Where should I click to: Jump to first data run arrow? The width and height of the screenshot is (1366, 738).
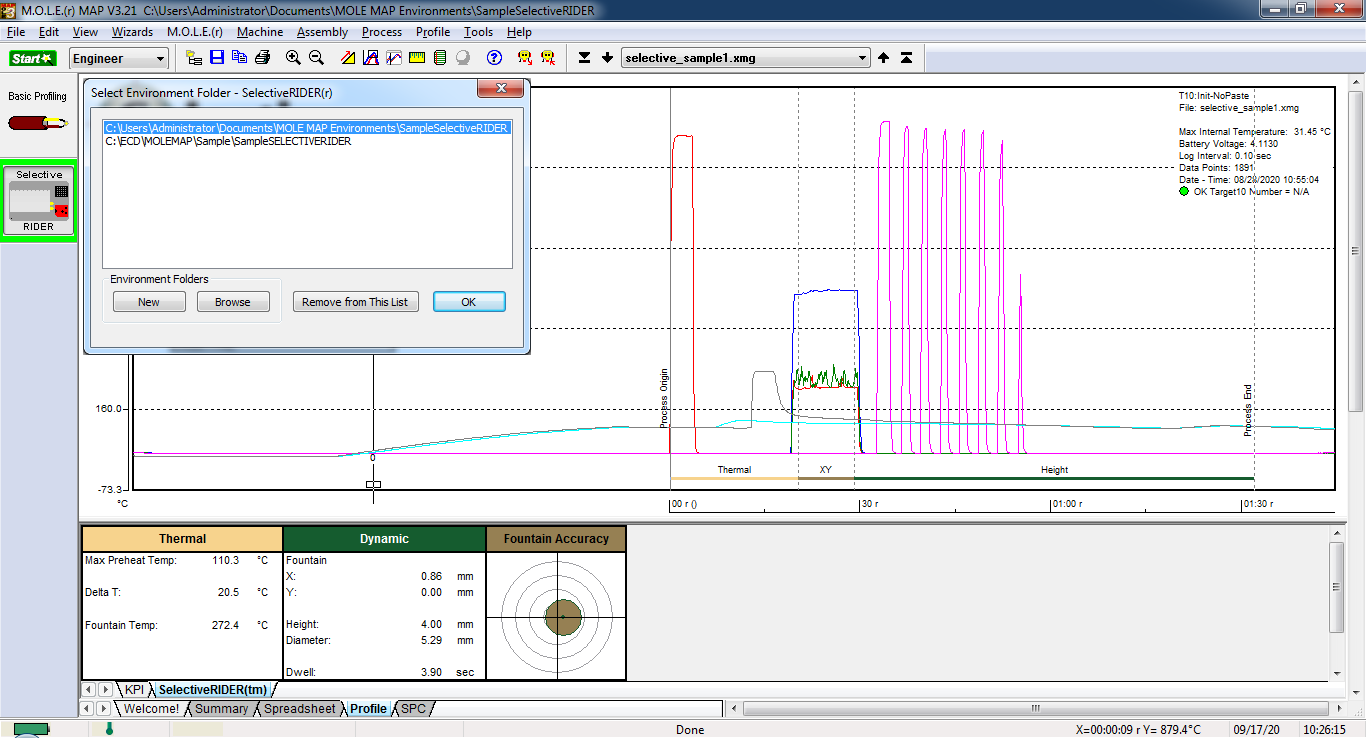pyautogui.click(x=906, y=59)
